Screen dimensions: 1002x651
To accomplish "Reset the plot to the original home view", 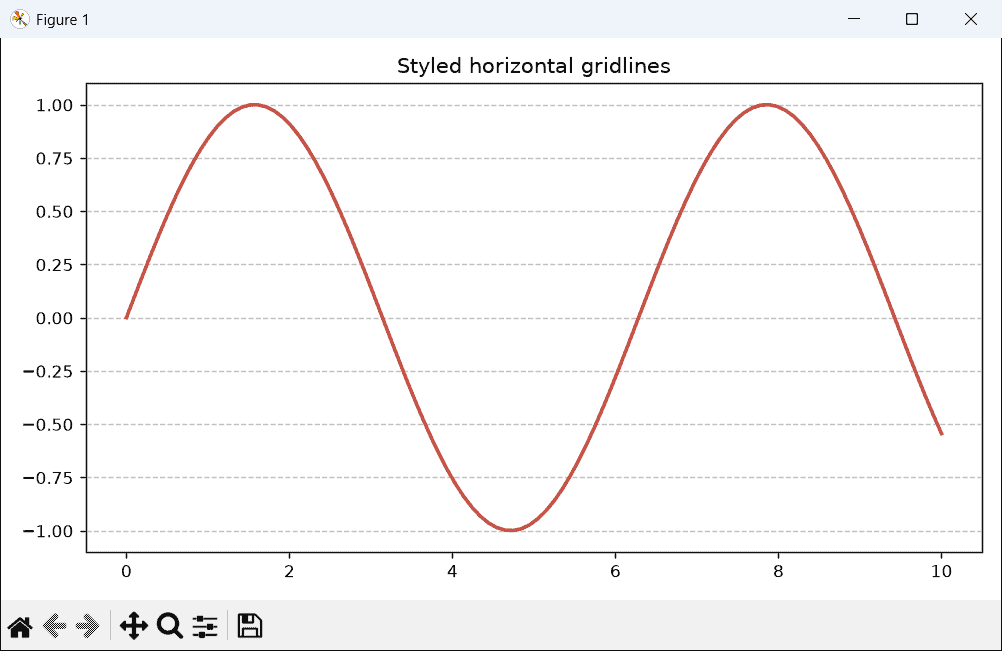I will click(x=20, y=626).
